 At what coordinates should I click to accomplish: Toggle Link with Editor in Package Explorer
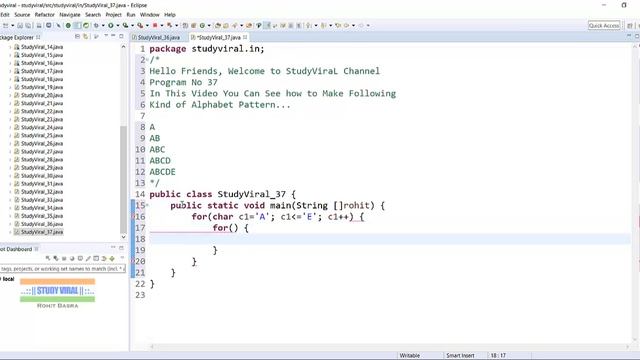point(85,37)
